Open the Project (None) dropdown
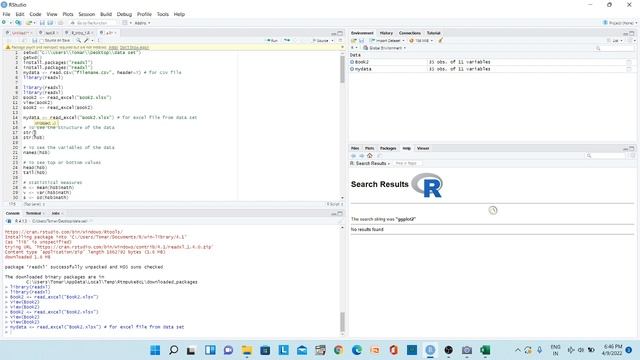The image size is (640, 360). coord(620,23)
